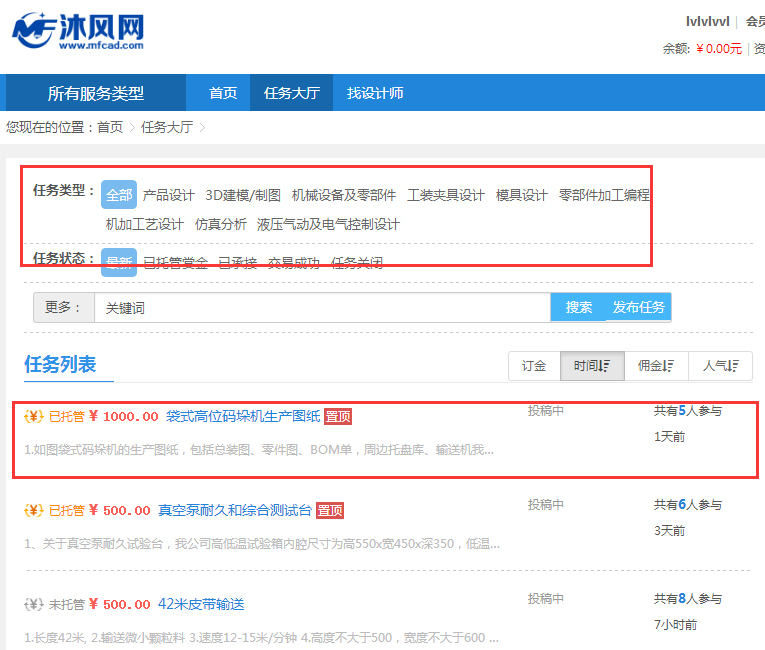Open the 所有服务类型 menu

96,93
